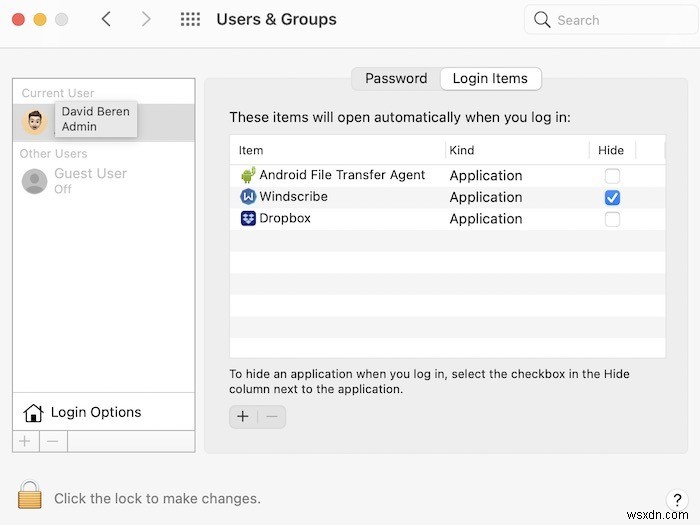Select the Guest User name

91,173
